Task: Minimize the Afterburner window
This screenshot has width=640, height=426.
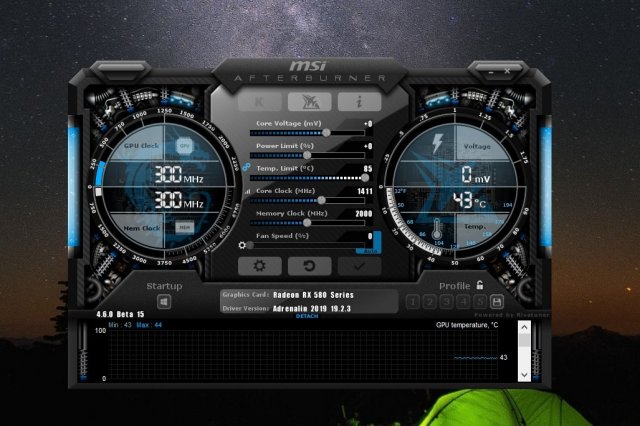Action: [x=491, y=72]
